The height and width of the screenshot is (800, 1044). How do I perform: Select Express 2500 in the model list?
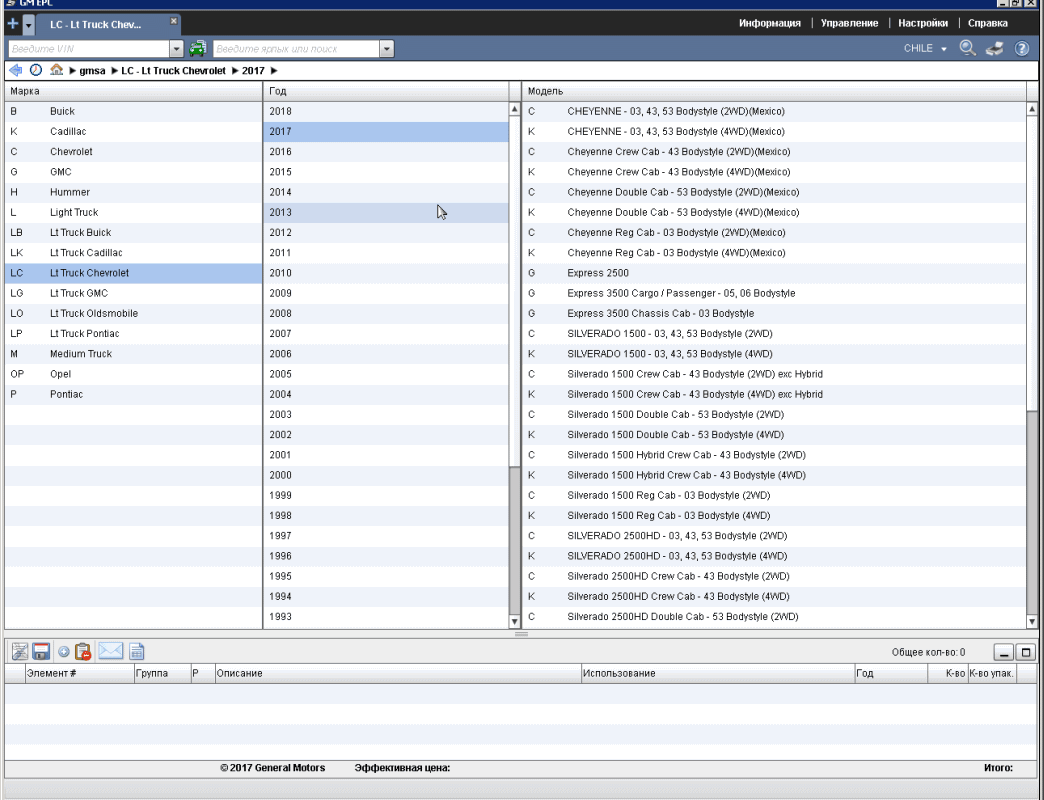coord(599,273)
